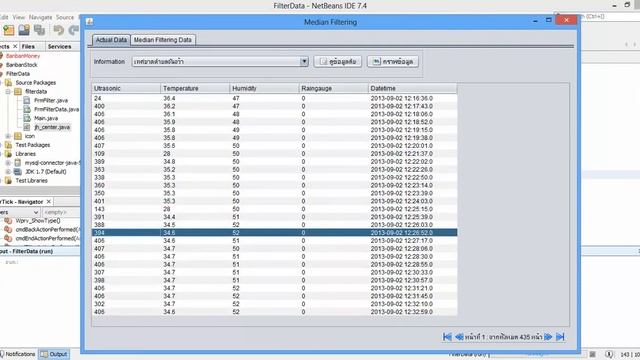
Task: Go to first page of results
Action: (447, 337)
